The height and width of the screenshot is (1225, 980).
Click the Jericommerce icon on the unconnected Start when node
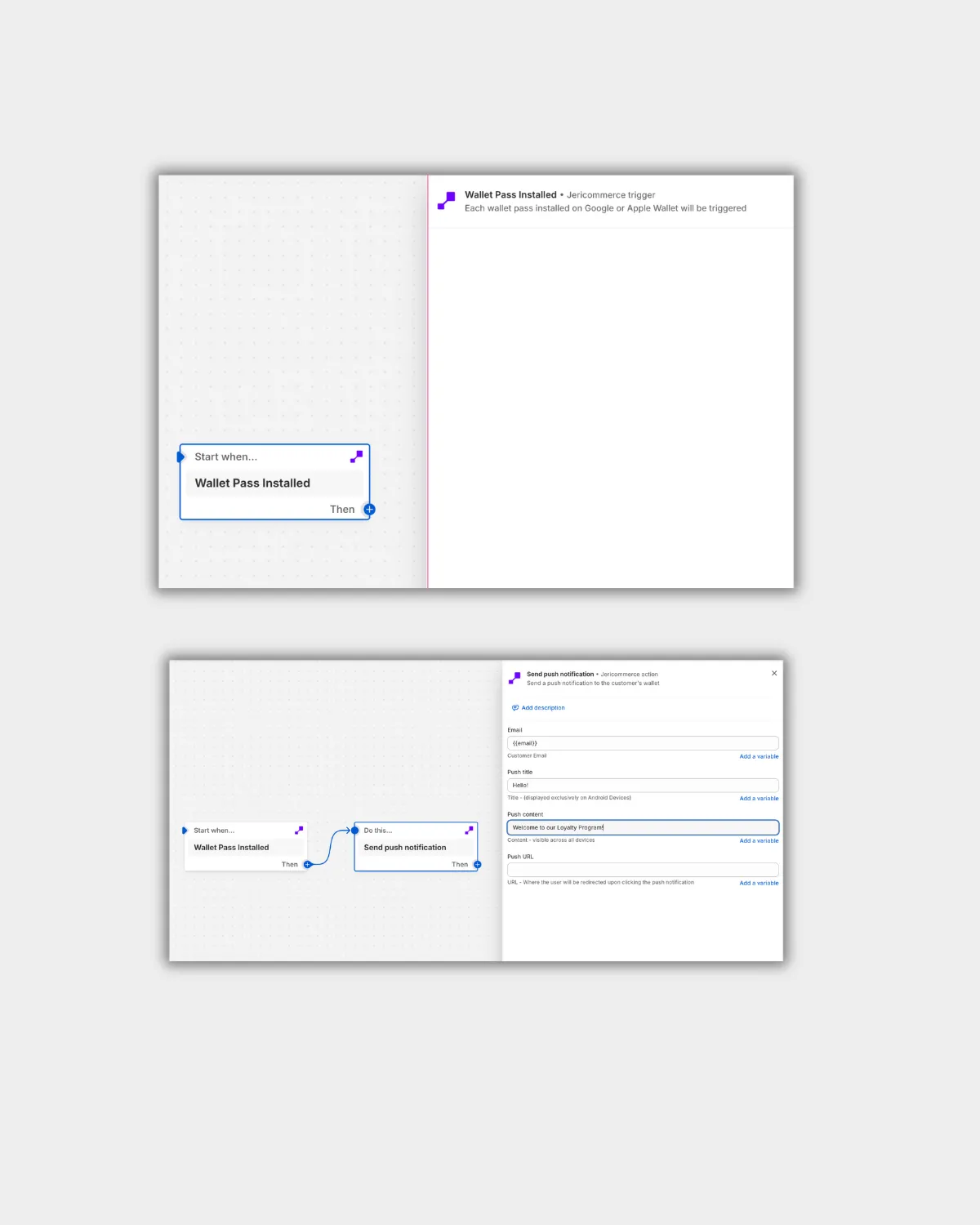coord(356,457)
